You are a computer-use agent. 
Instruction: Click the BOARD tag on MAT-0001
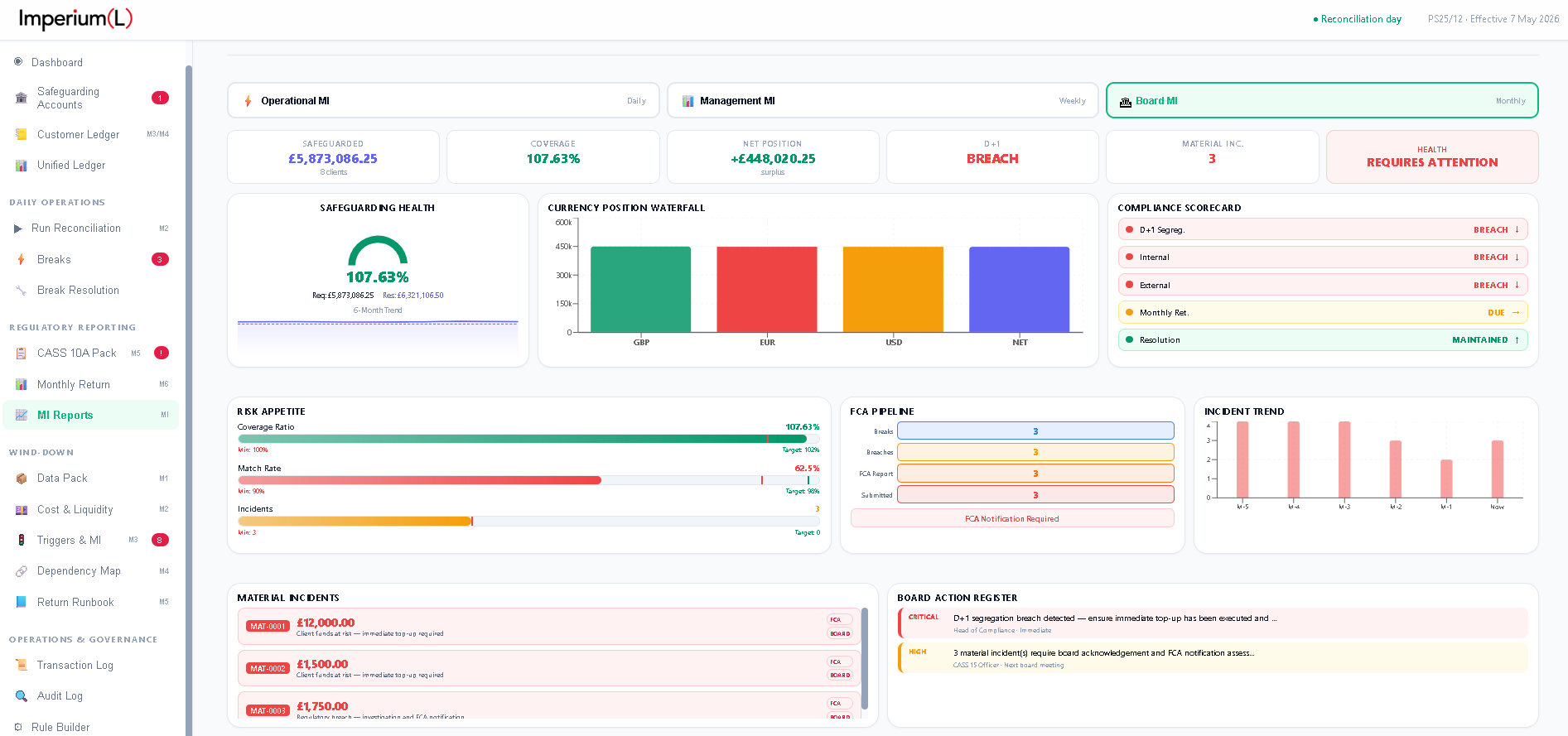coord(840,633)
